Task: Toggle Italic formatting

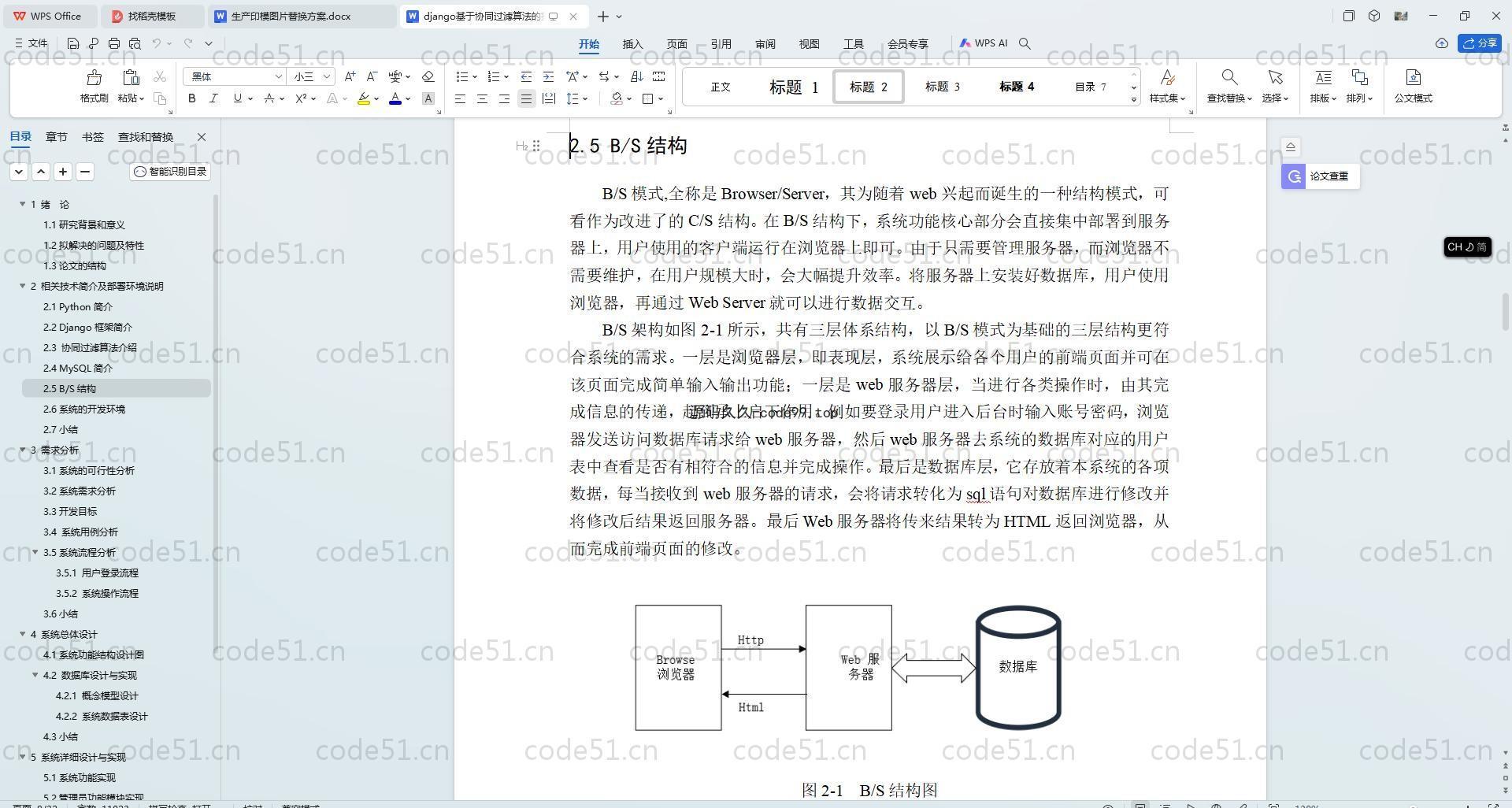Action: pyautogui.click(x=213, y=98)
